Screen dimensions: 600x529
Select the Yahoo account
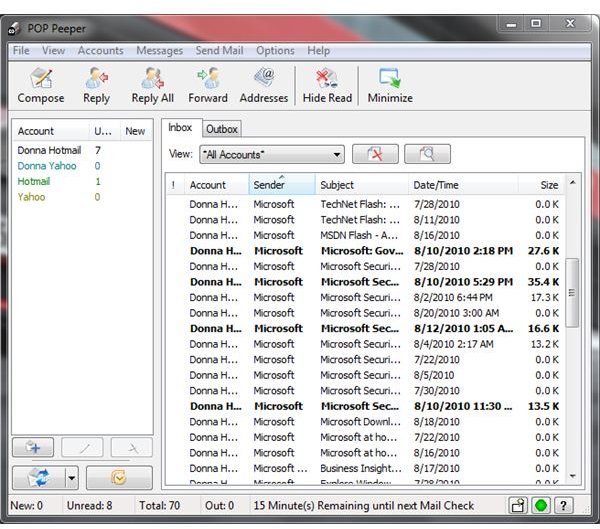pos(82,197)
